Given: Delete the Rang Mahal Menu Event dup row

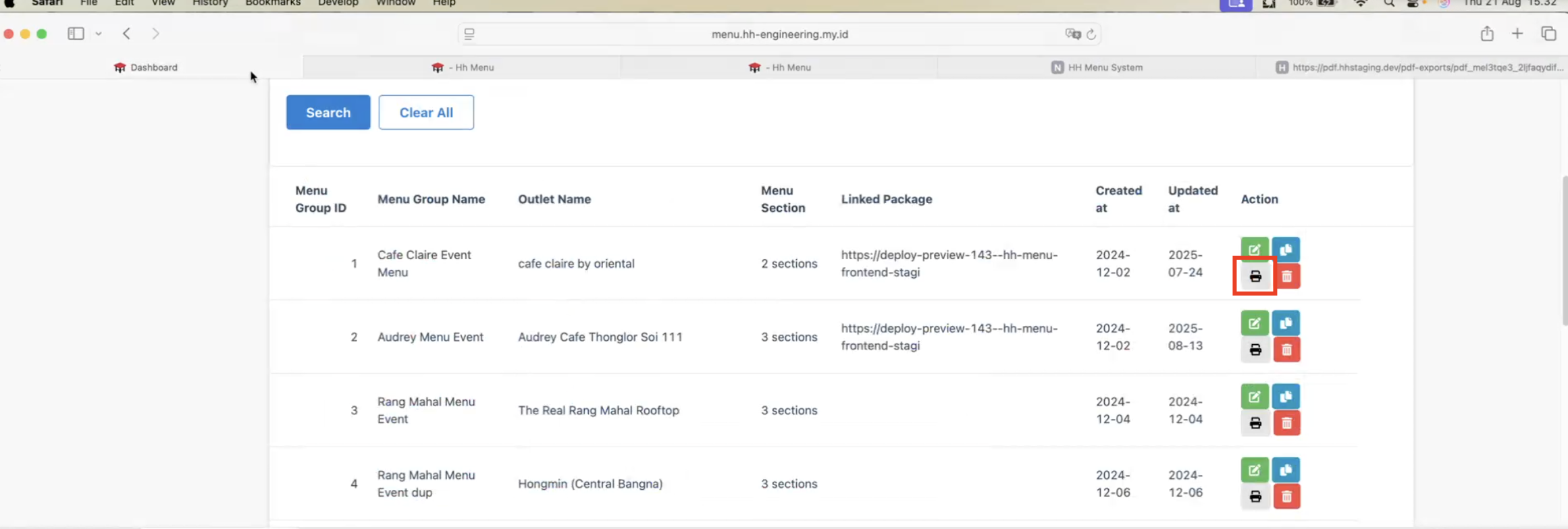Looking at the screenshot, I should [1286, 497].
